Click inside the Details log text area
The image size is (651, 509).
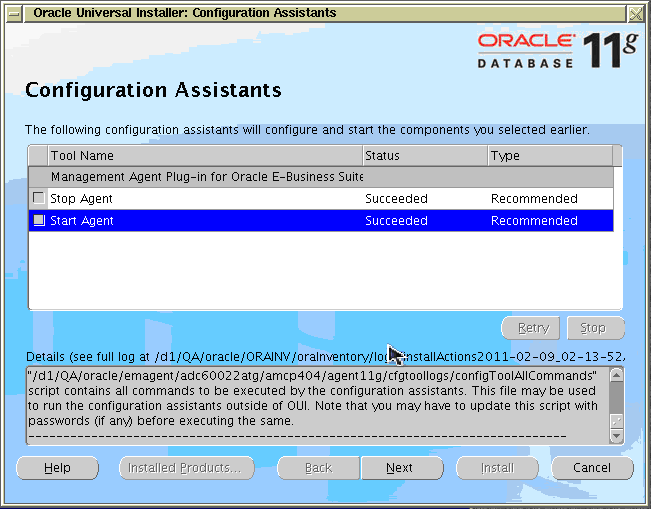point(318,406)
